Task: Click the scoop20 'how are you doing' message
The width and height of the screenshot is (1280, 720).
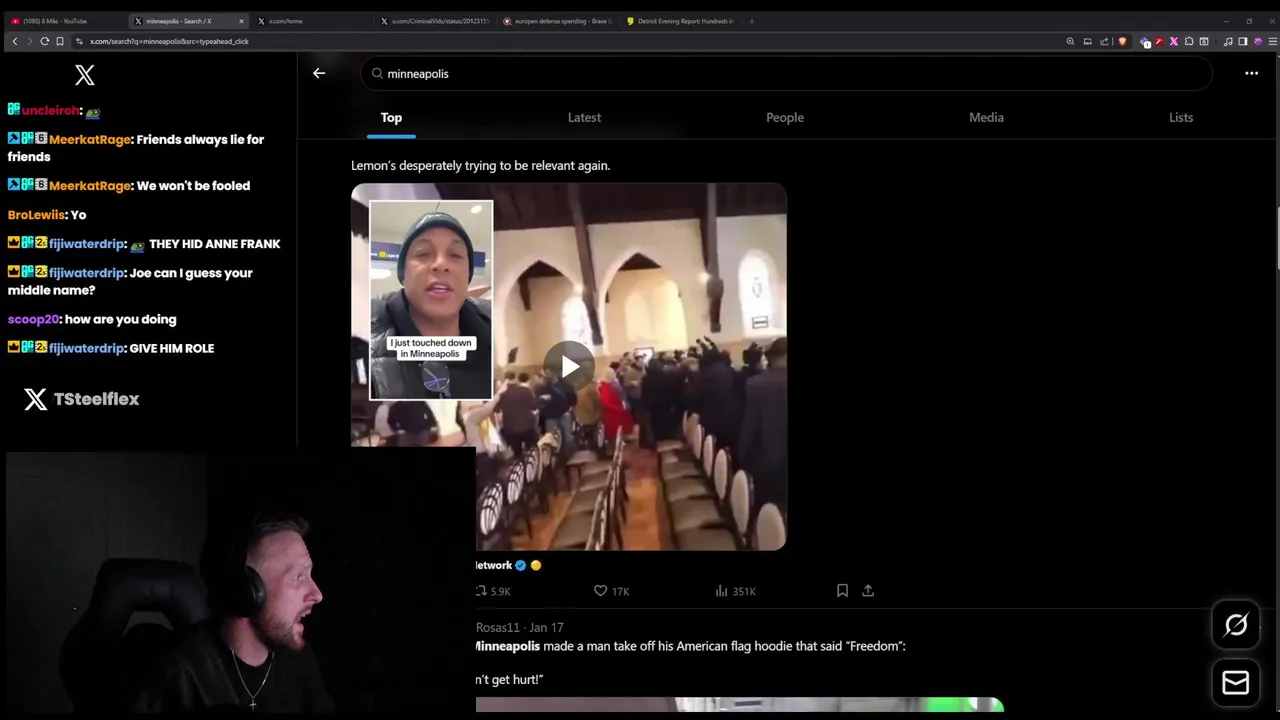Action: tap(92, 319)
